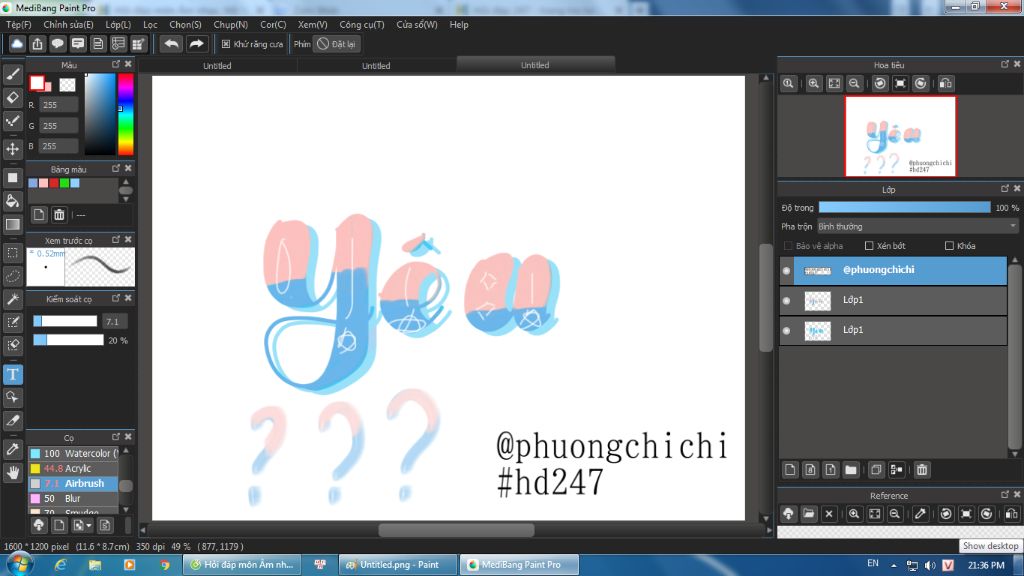Select the Hand pan tool
Screen dimensions: 1024x576
[12, 473]
